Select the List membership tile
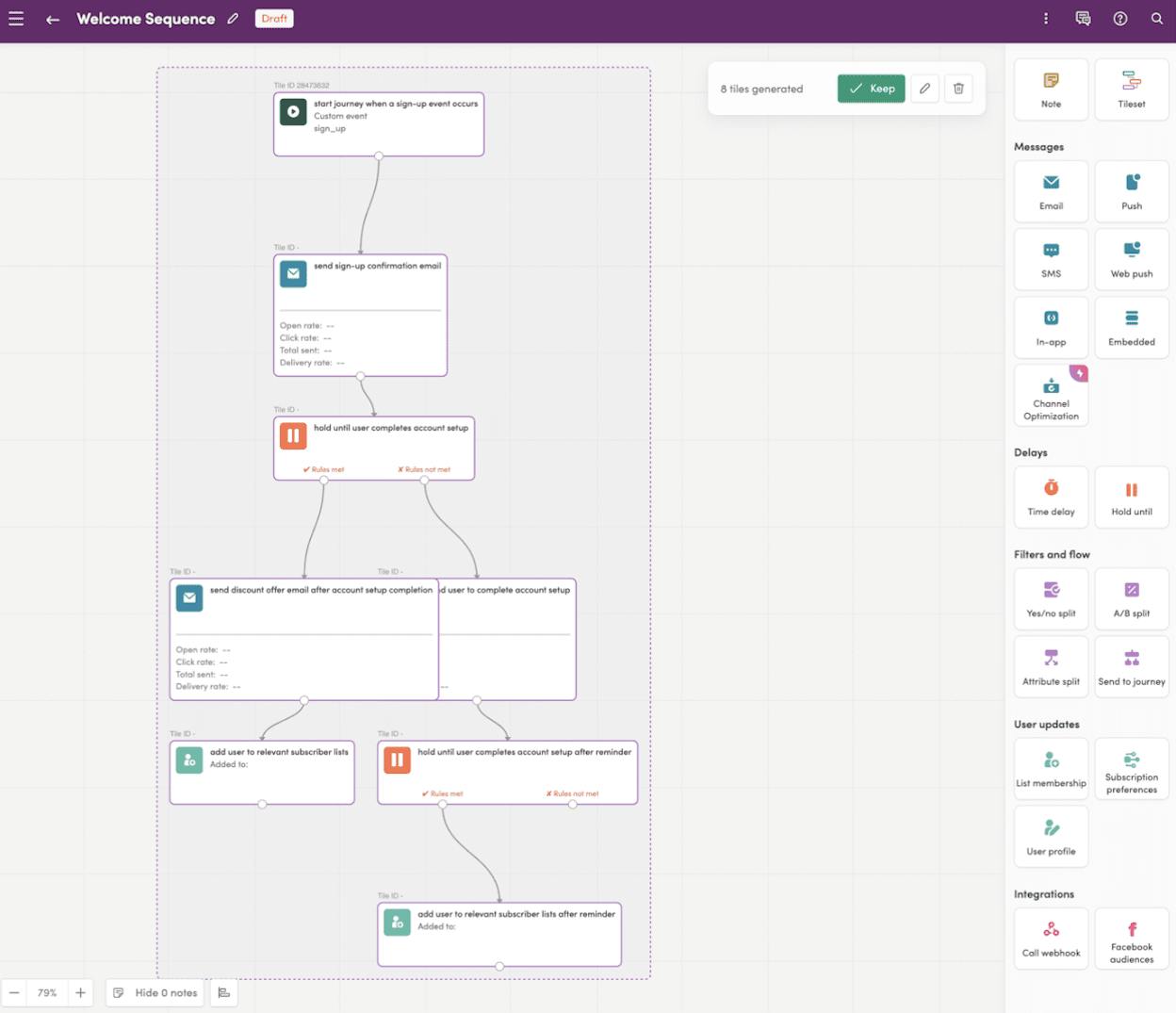The image size is (1176, 1013). [x=1051, y=769]
